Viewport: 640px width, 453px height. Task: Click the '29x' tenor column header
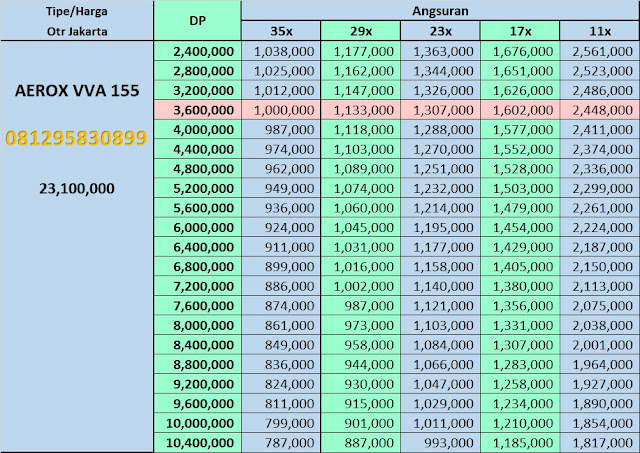point(361,31)
